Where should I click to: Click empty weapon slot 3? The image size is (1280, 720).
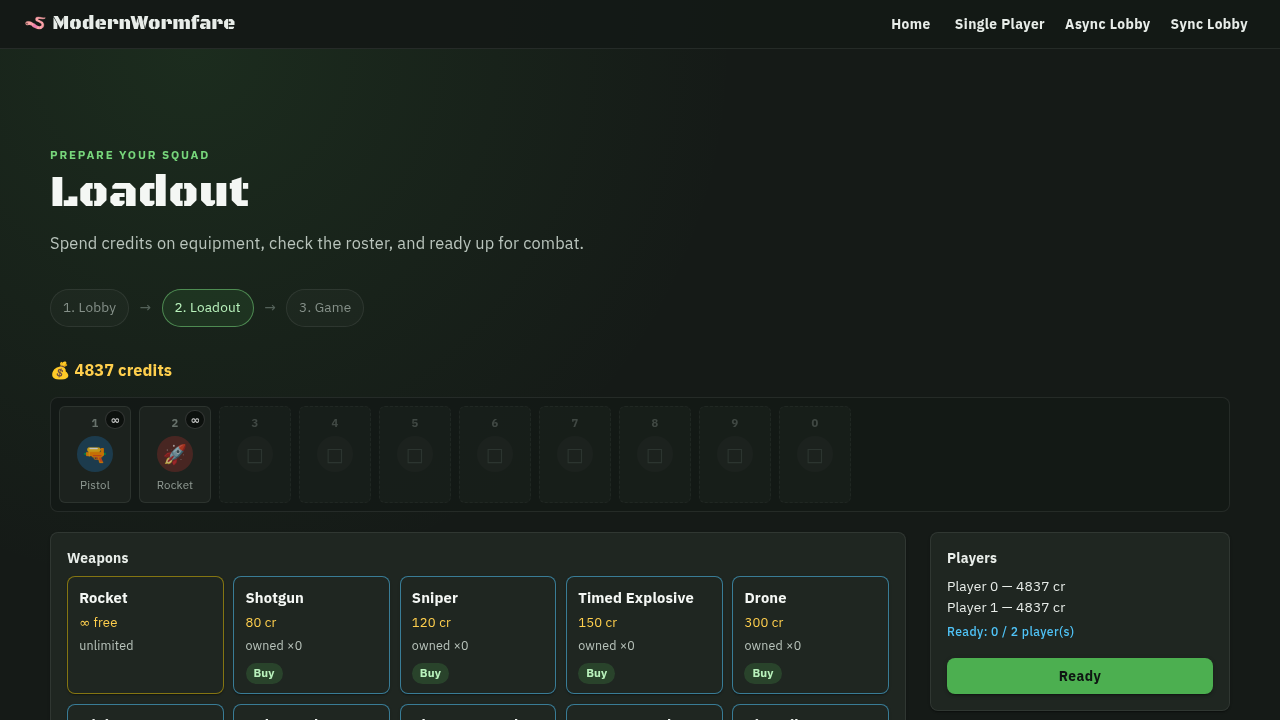click(255, 454)
